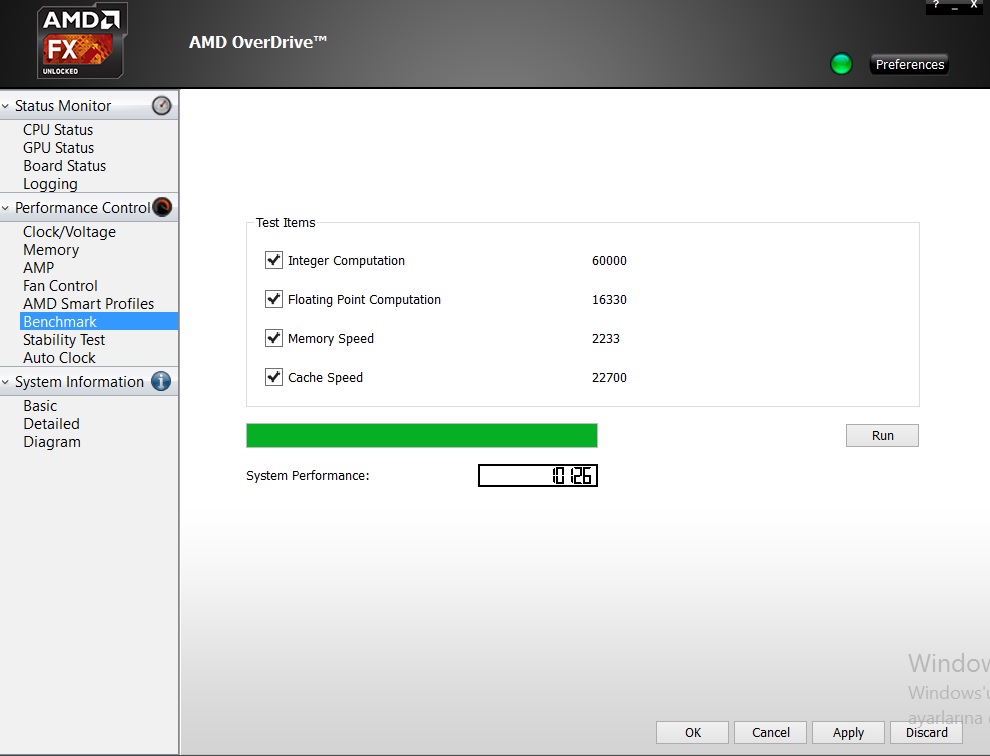
Task: Show Detailed system information
Action: 51,424
